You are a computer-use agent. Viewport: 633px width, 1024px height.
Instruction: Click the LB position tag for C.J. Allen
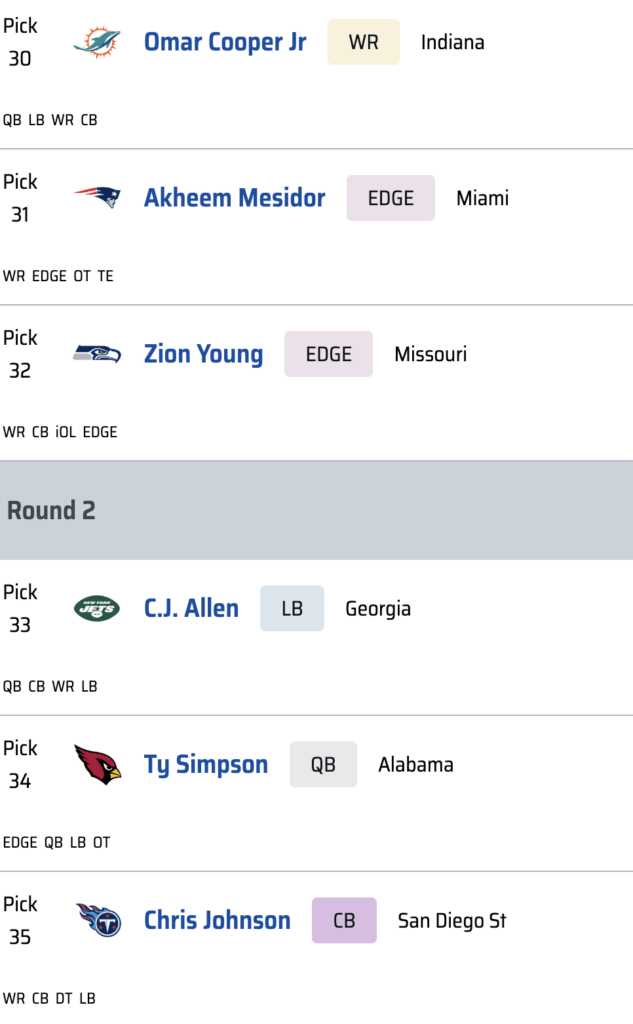(292, 608)
